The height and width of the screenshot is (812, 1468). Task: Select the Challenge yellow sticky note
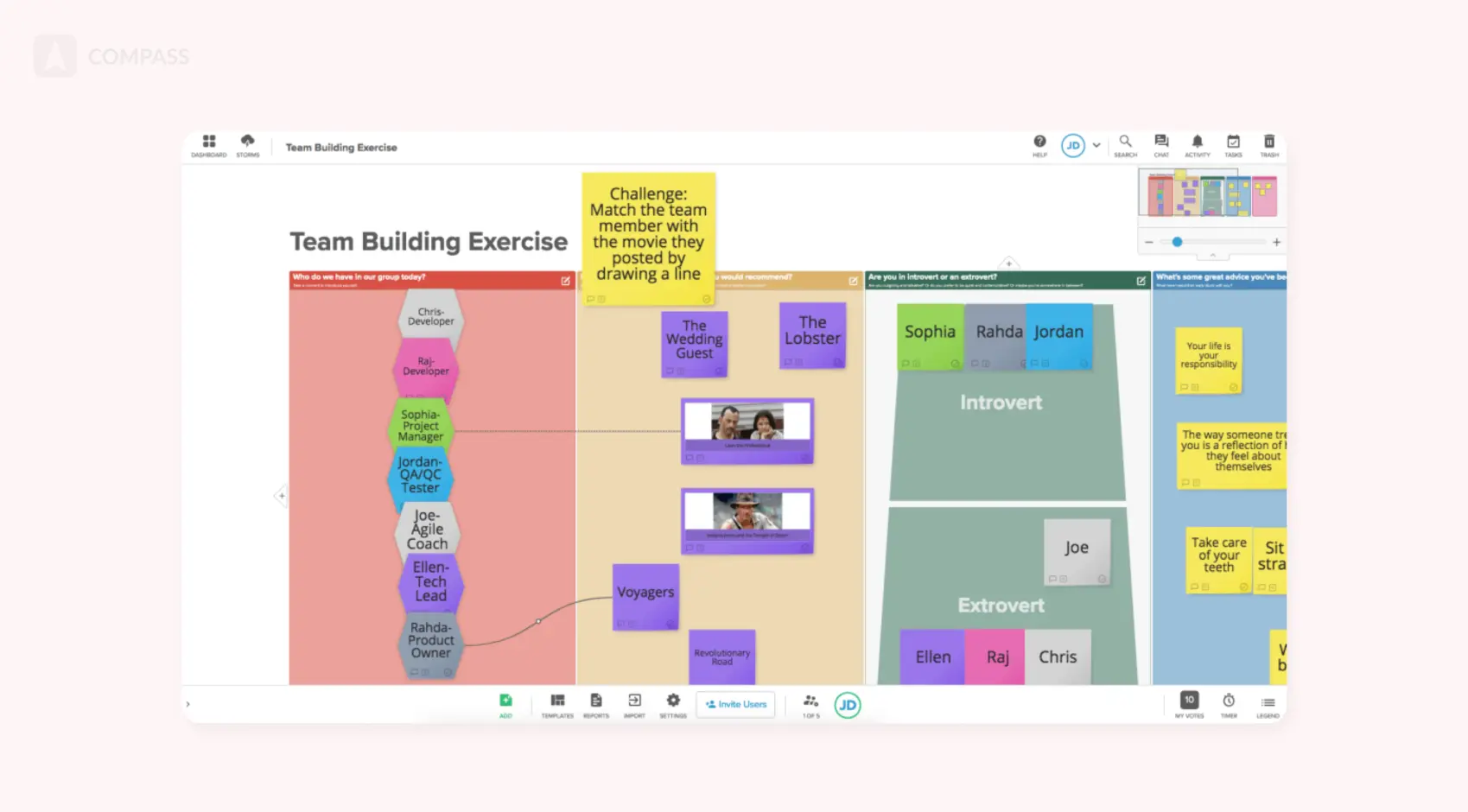click(649, 238)
